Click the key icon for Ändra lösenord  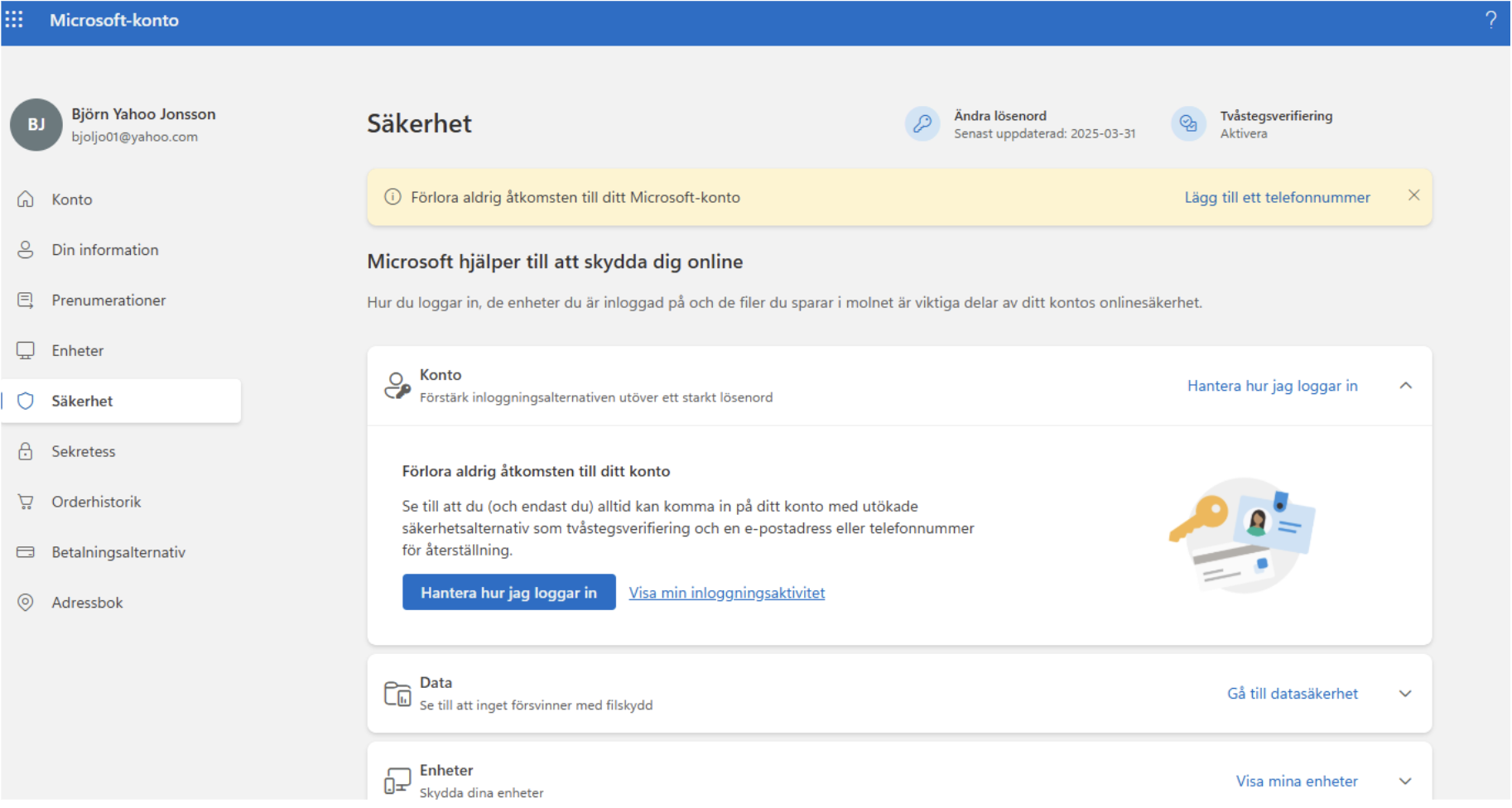922,124
